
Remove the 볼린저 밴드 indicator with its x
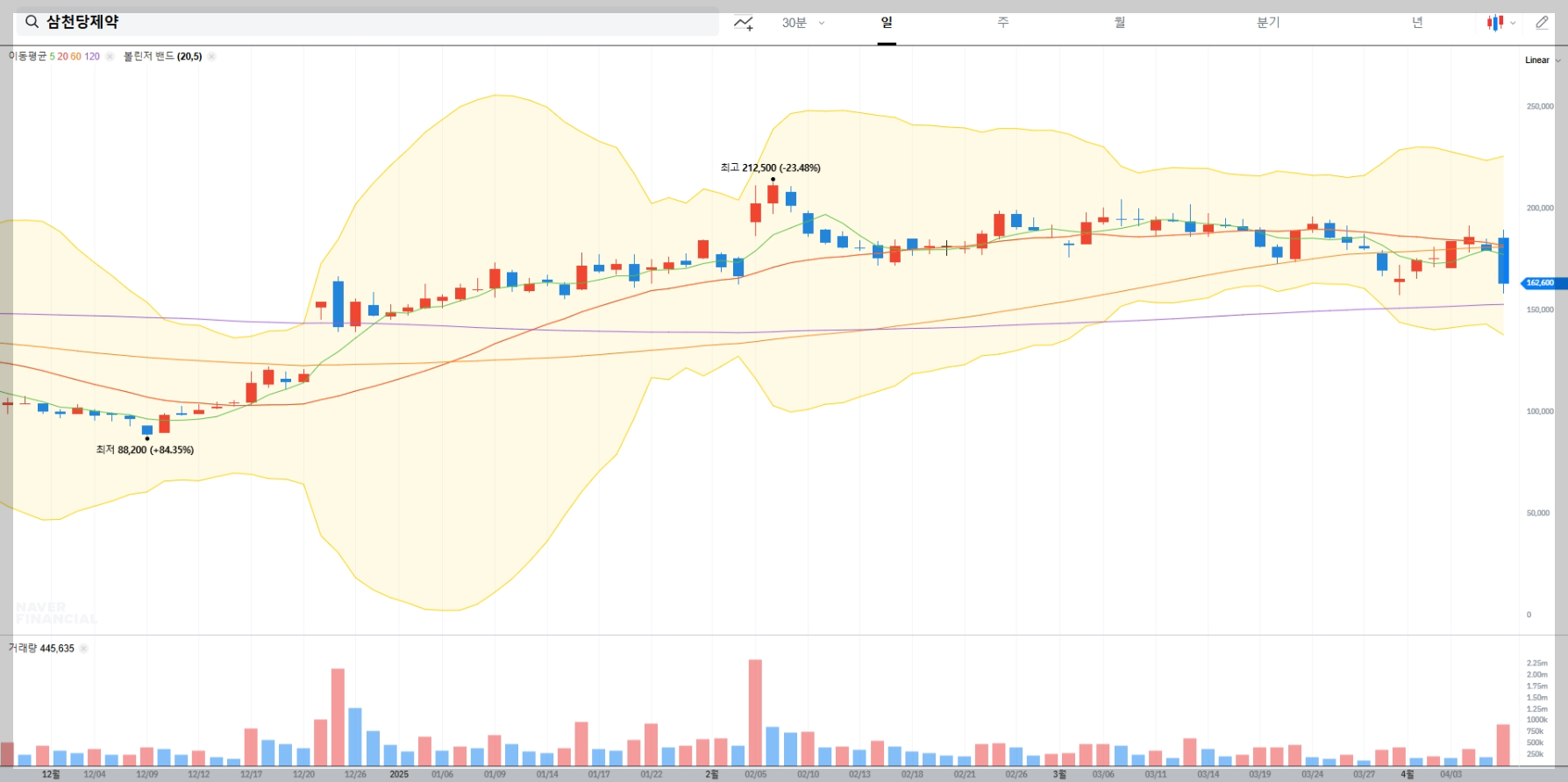click(211, 56)
